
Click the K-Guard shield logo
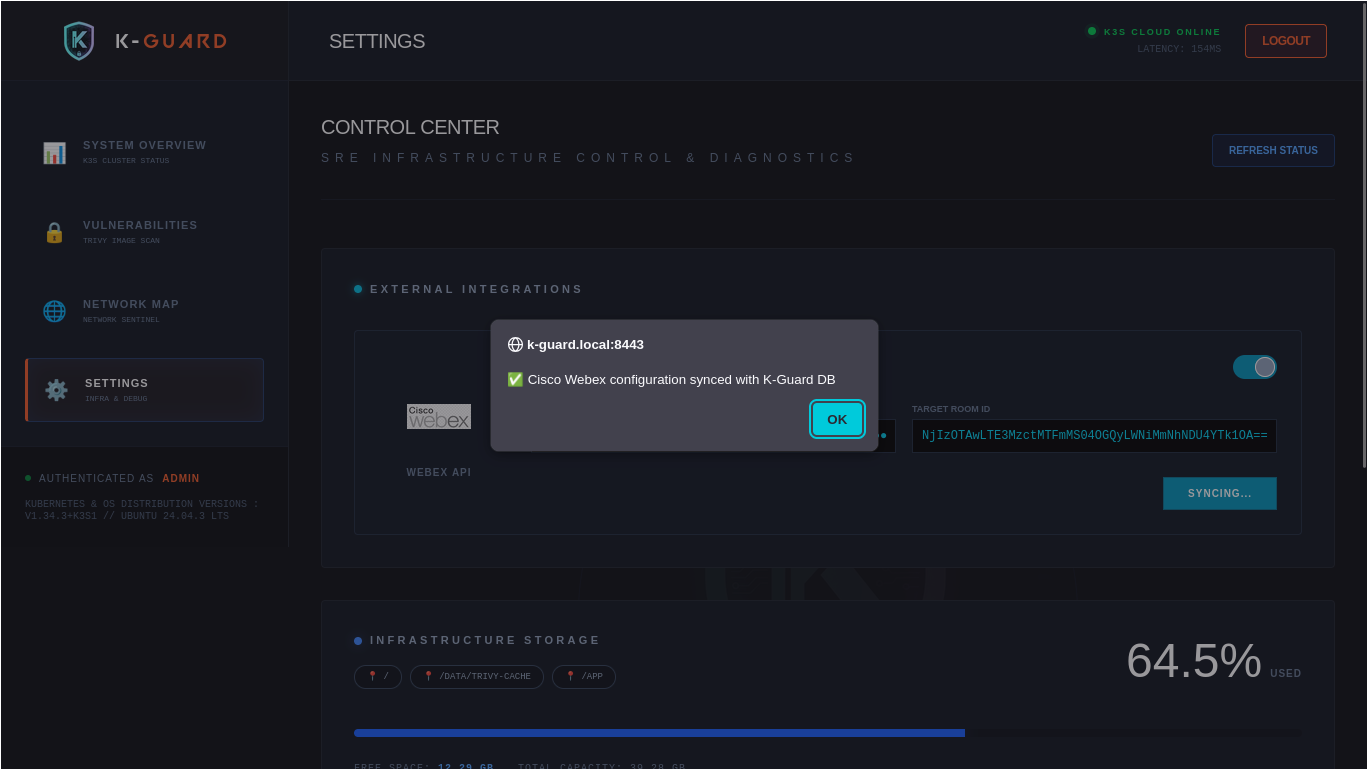pos(78,41)
